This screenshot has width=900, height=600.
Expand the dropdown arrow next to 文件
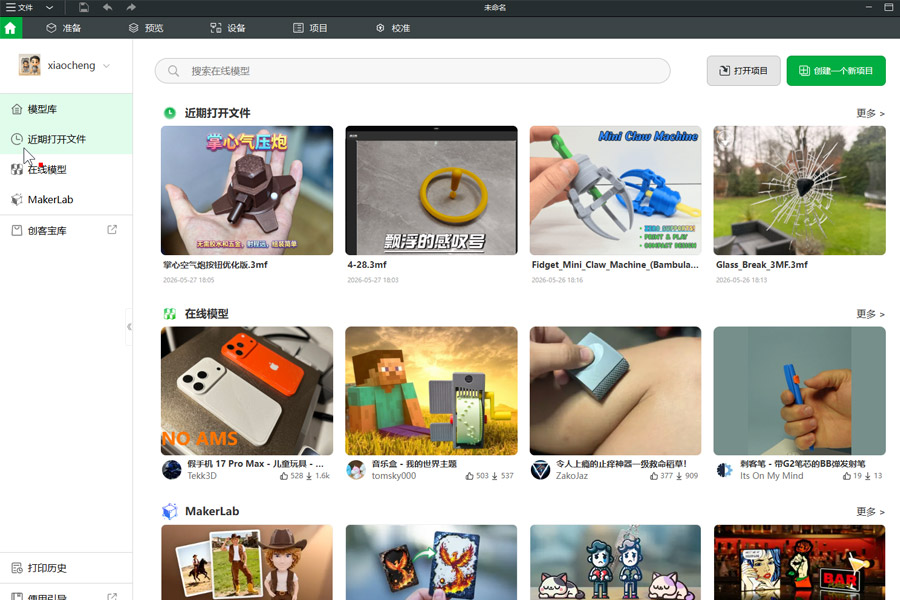pos(49,7)
